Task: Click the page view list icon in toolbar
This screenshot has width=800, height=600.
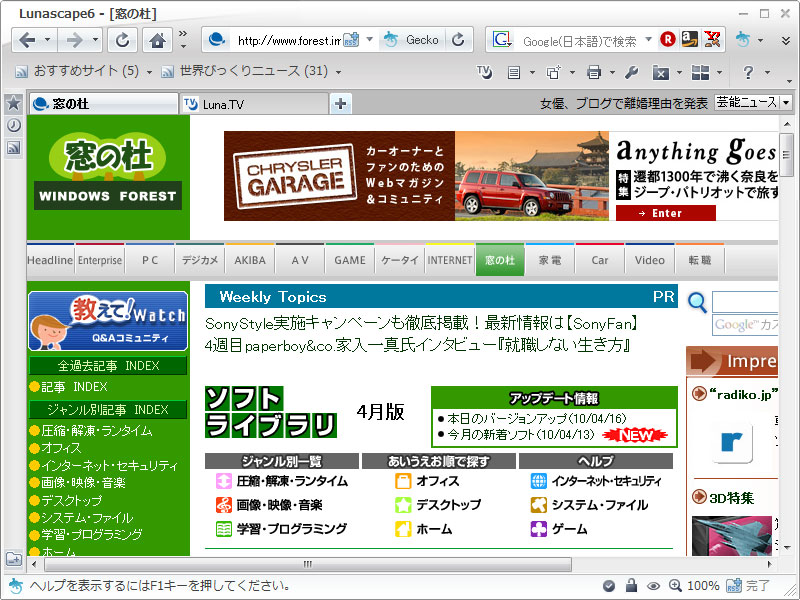Action: (x=514, y=72)
